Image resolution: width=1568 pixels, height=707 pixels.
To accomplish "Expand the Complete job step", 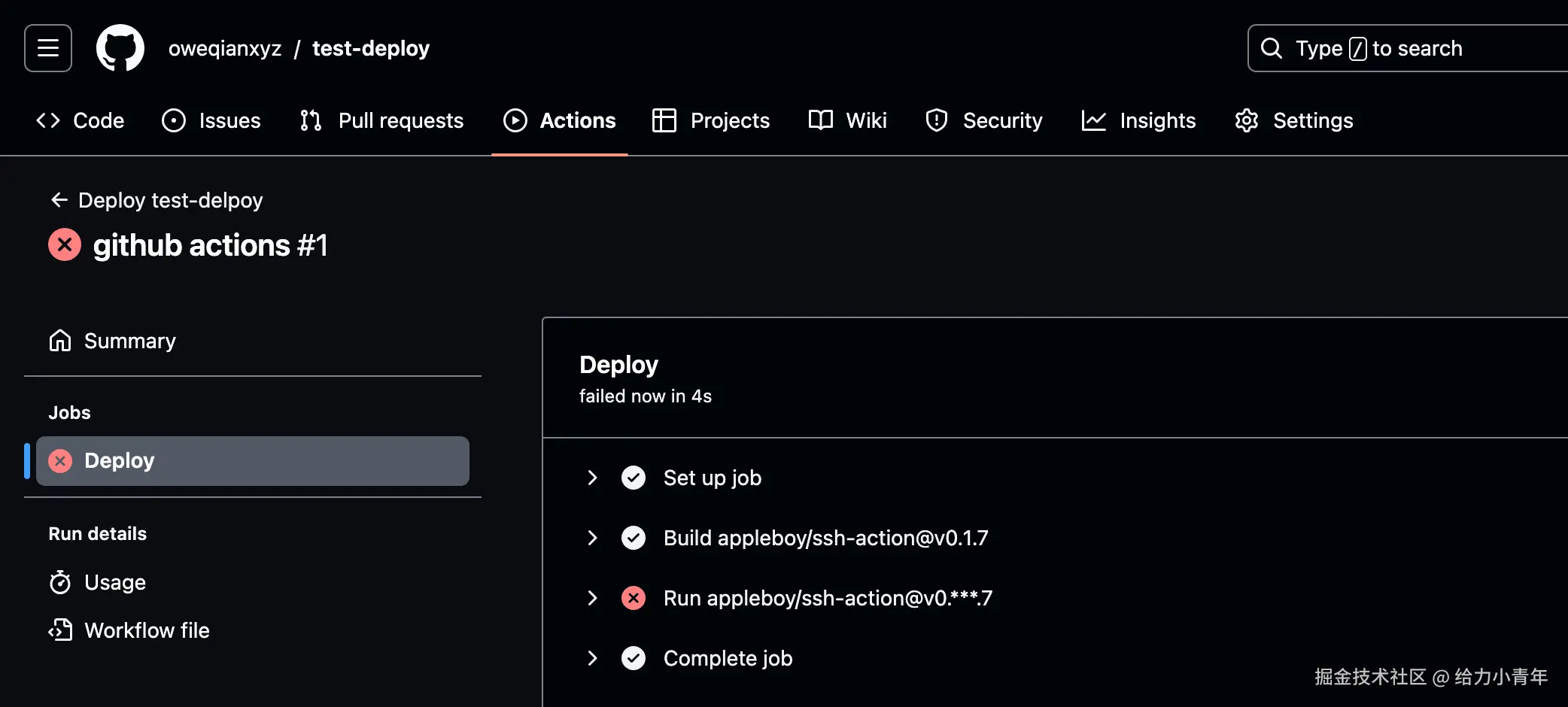I will [592, 658].
